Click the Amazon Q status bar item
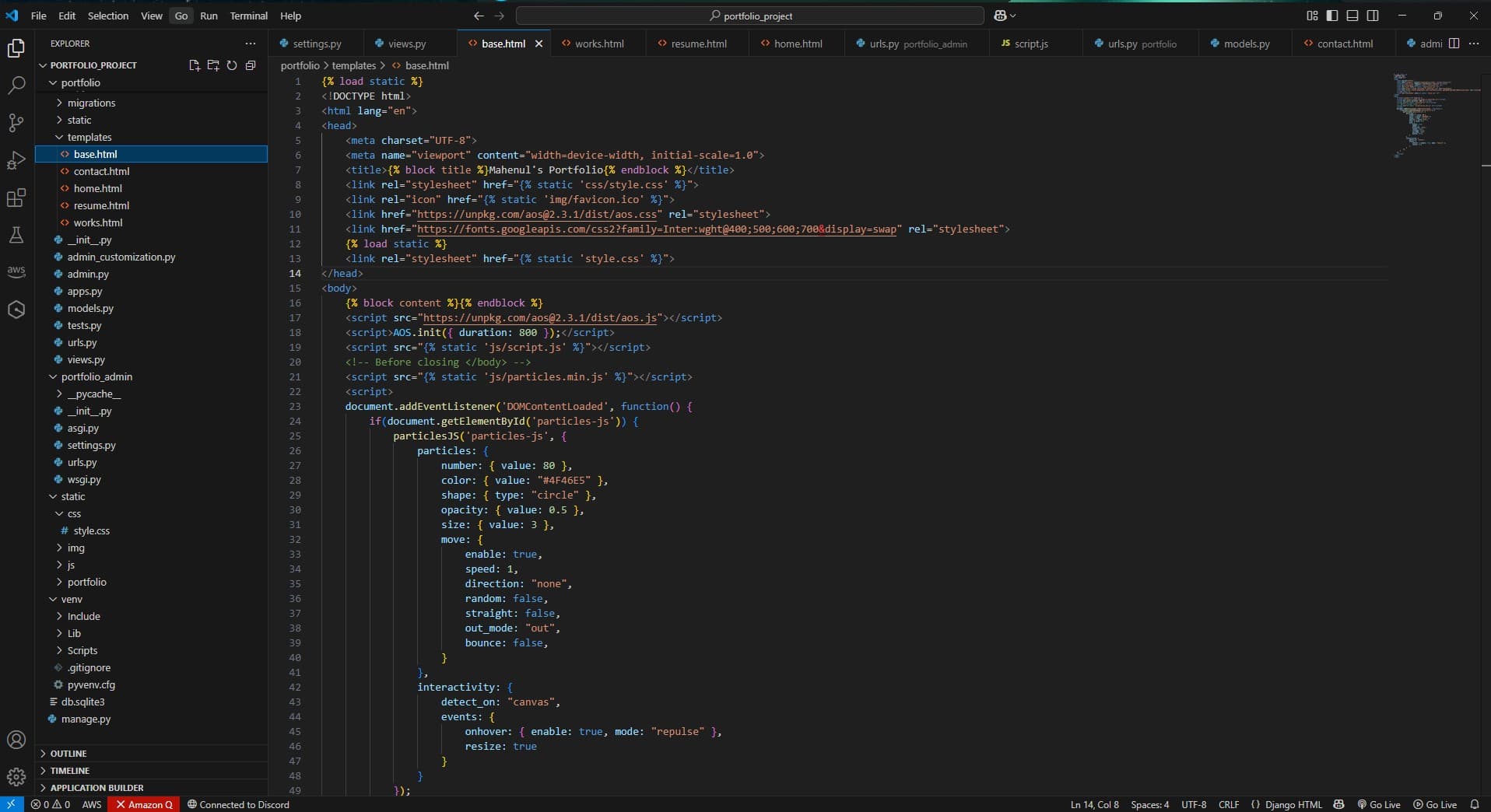The width and height of the screenshot is (1491, 812). (x=144, y=804)
